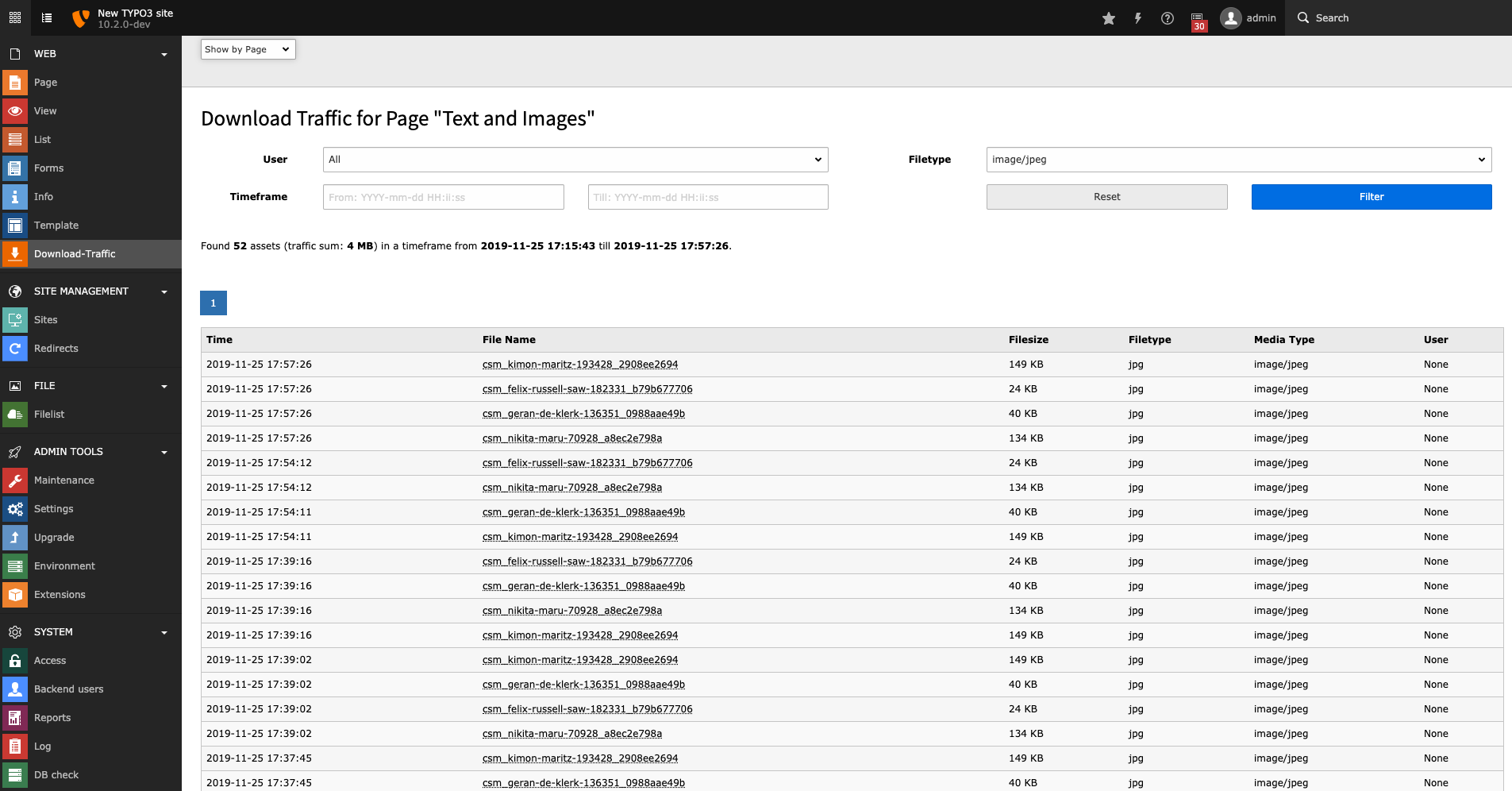This screenshot has height=791, width=1512.
Task: Click the Timeframe From input field
Action: click(442, 196)
